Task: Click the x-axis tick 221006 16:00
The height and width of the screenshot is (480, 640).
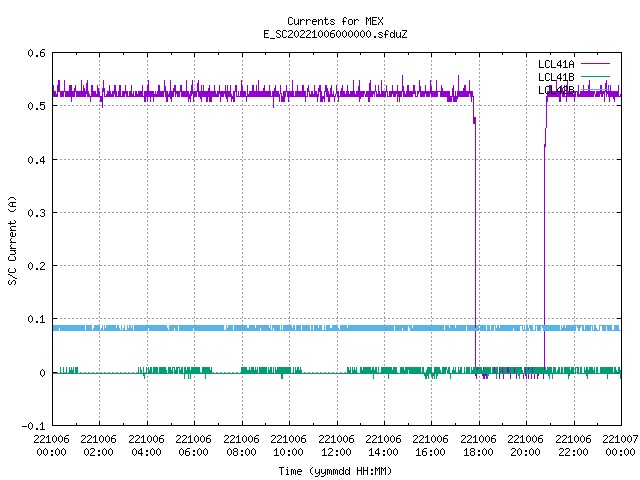Action: (x=431, y=445)
